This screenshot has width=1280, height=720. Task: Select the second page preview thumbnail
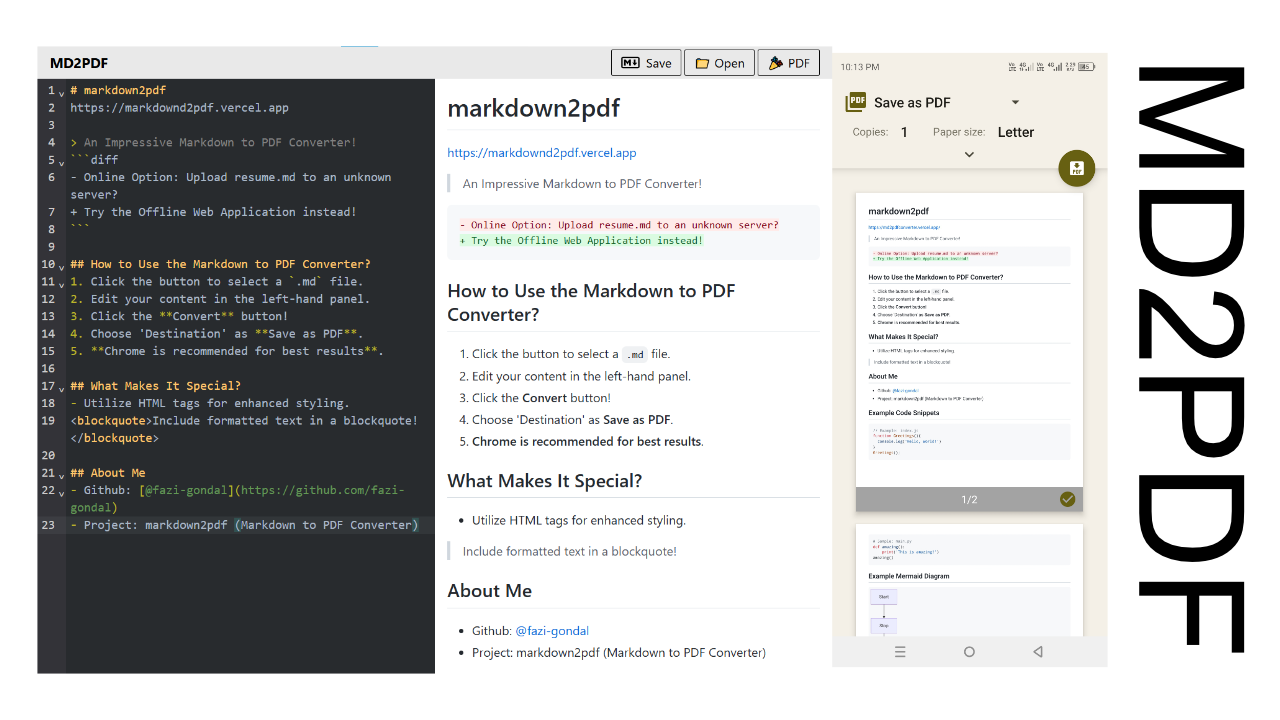click(x=969, y=580)
